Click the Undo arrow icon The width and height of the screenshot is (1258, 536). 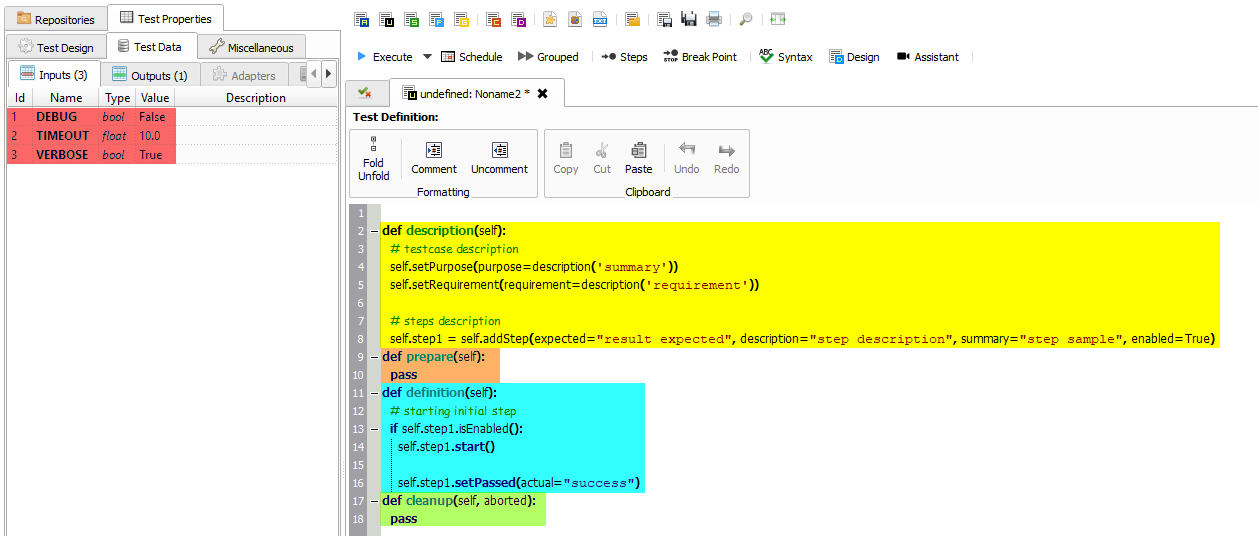[x=687, y=160]
